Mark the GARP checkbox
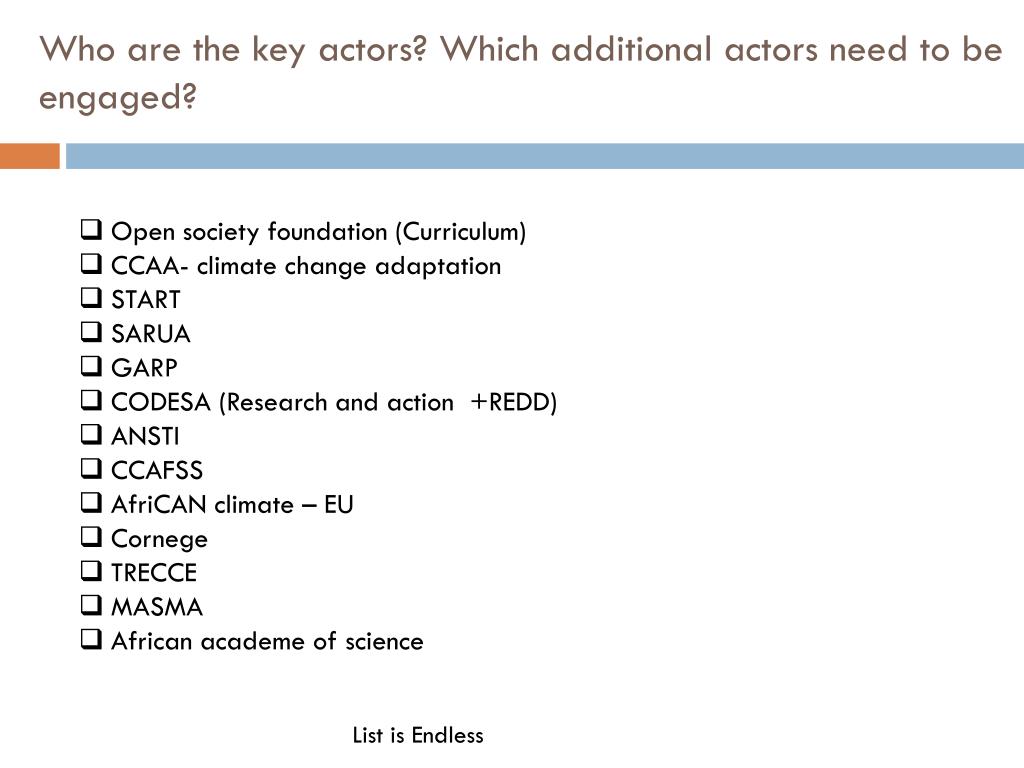 click(91, 365)
